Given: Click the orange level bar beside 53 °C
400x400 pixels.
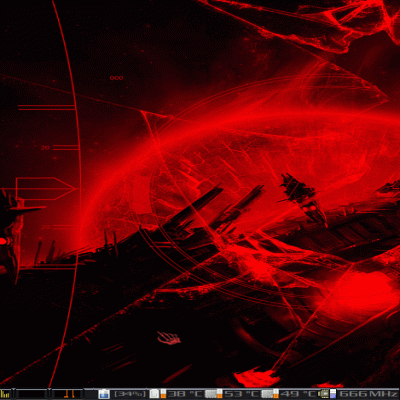Looking at the screenshot, I should click(220, 394).
